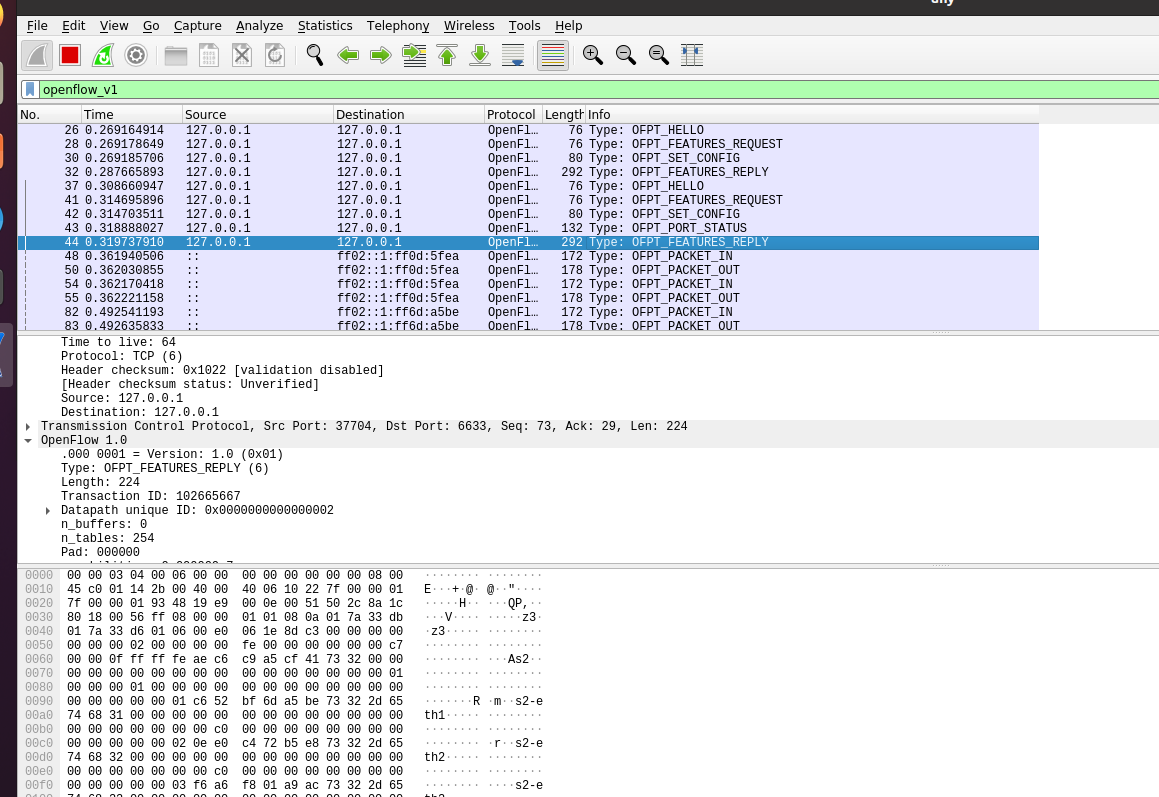The height and width of the screenshot is (797, 1159).
Task: Zoom in the packet text
Action: 593,55
